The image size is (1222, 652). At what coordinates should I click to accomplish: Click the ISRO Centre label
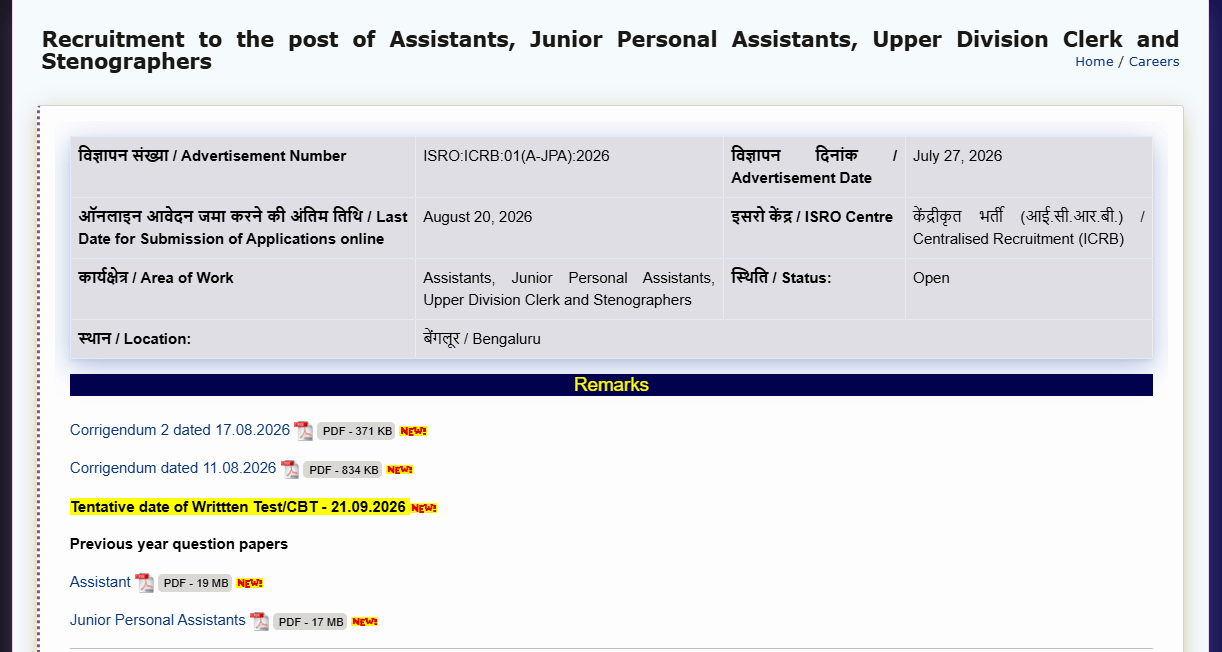(812, 217)
